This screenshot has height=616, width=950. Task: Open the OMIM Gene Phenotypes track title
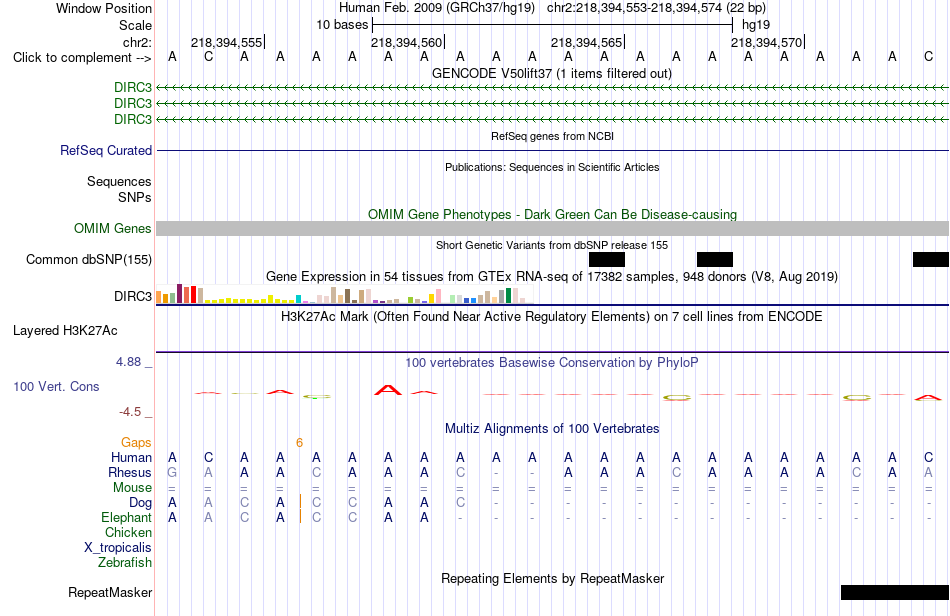(x=552, y=214)
